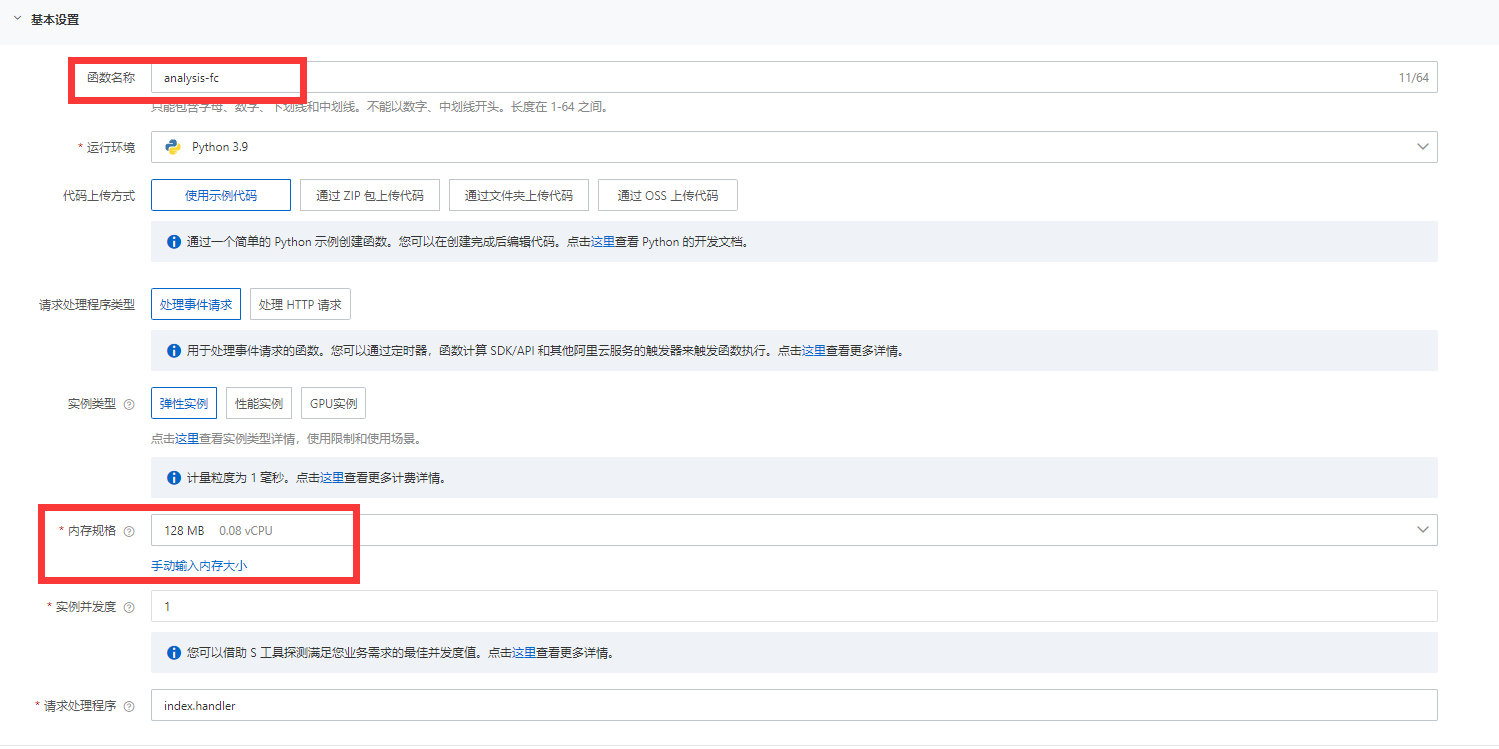Screen dimensions: 1499x749
Task: Click 手动输入内存大小 link
Action: (x=199, y=566)
